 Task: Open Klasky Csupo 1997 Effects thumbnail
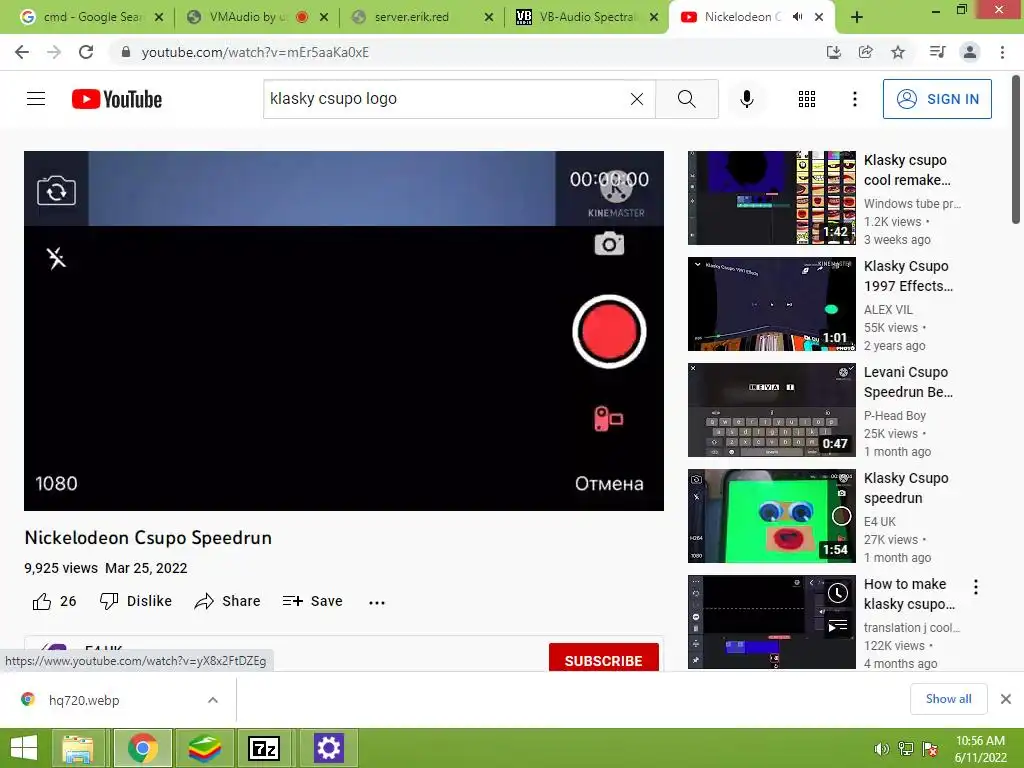[771, 304]
